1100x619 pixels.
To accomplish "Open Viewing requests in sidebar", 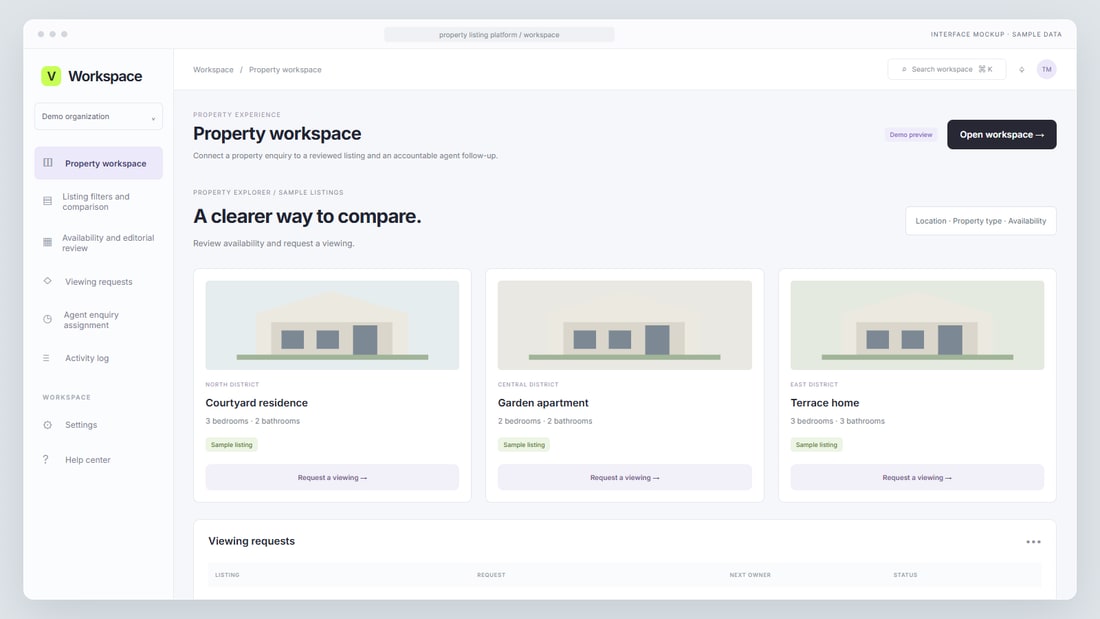I will 98,281.
